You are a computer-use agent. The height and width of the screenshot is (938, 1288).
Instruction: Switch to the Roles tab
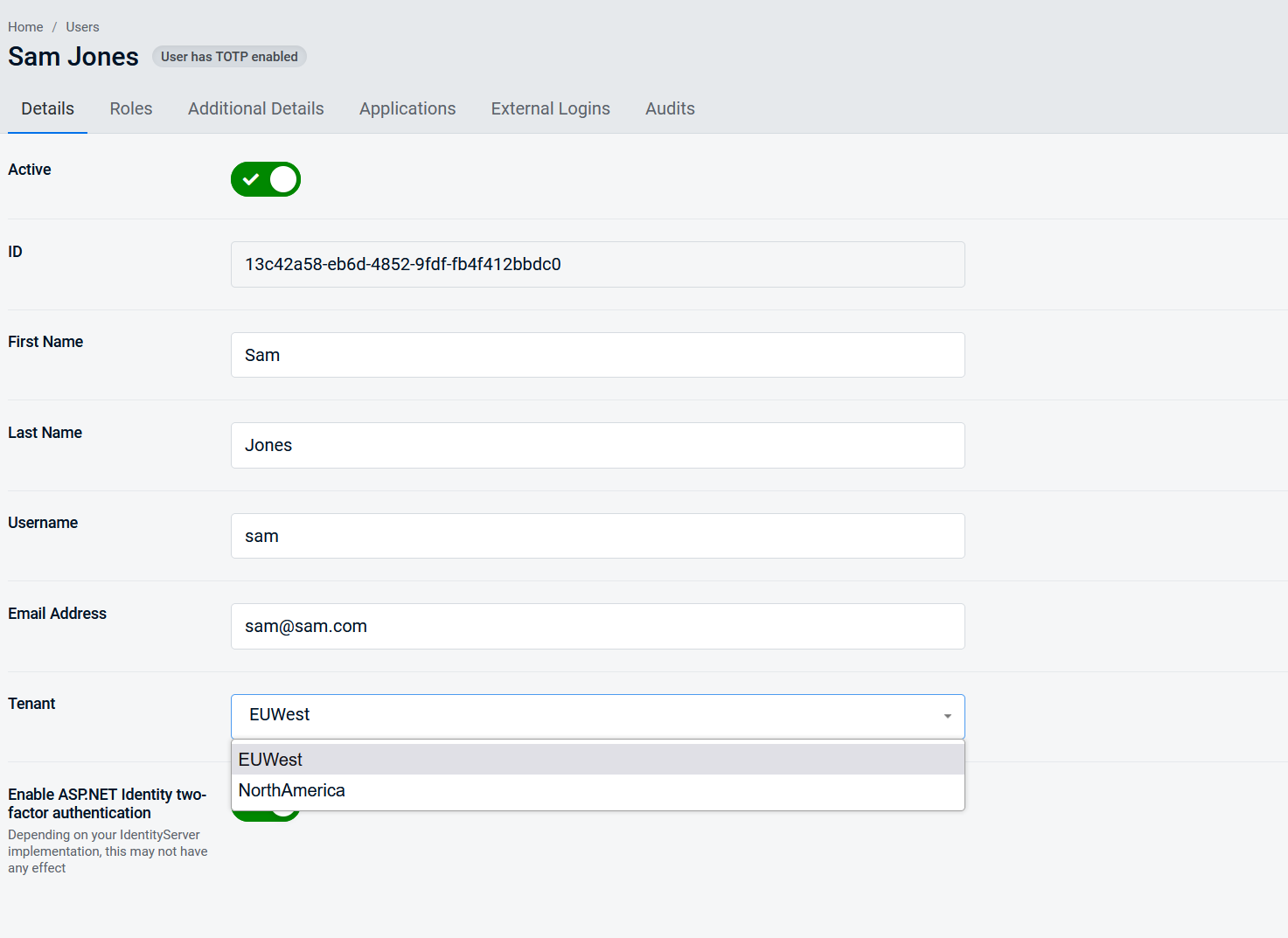(131, 108)
